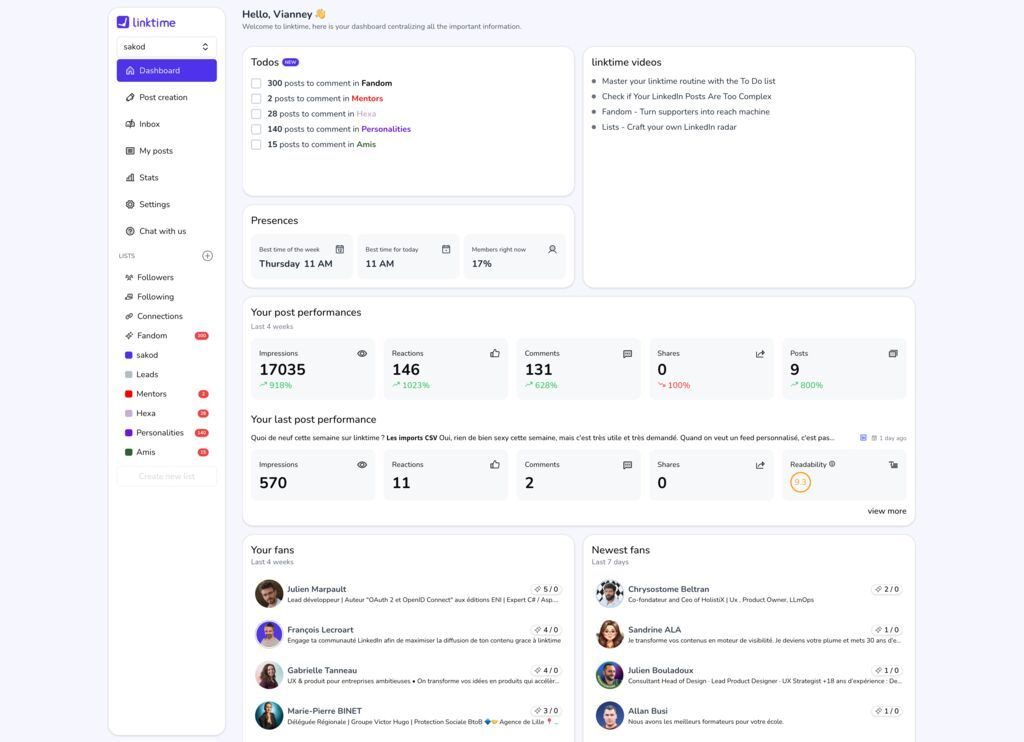Open the Dashboard menu item
This screenshot has width=1024, height=742.
[x=167, y=71]
